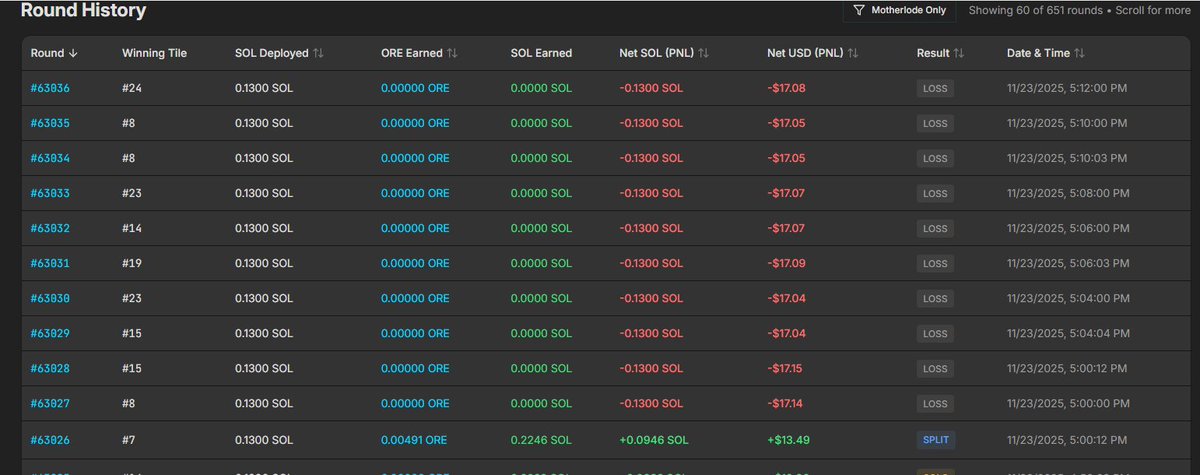Click the -$17.08 net USD value
The height and width of the screenshot is (475, 1200).
click(x=786, y=88)
